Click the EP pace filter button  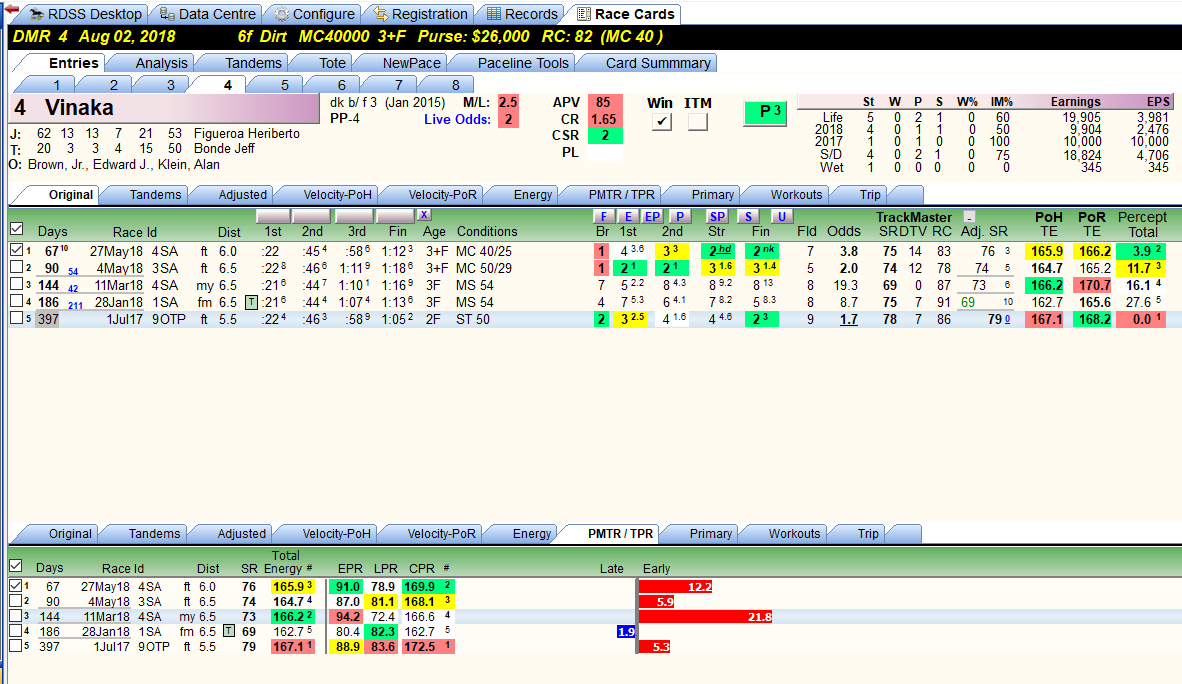click(653, 216)
